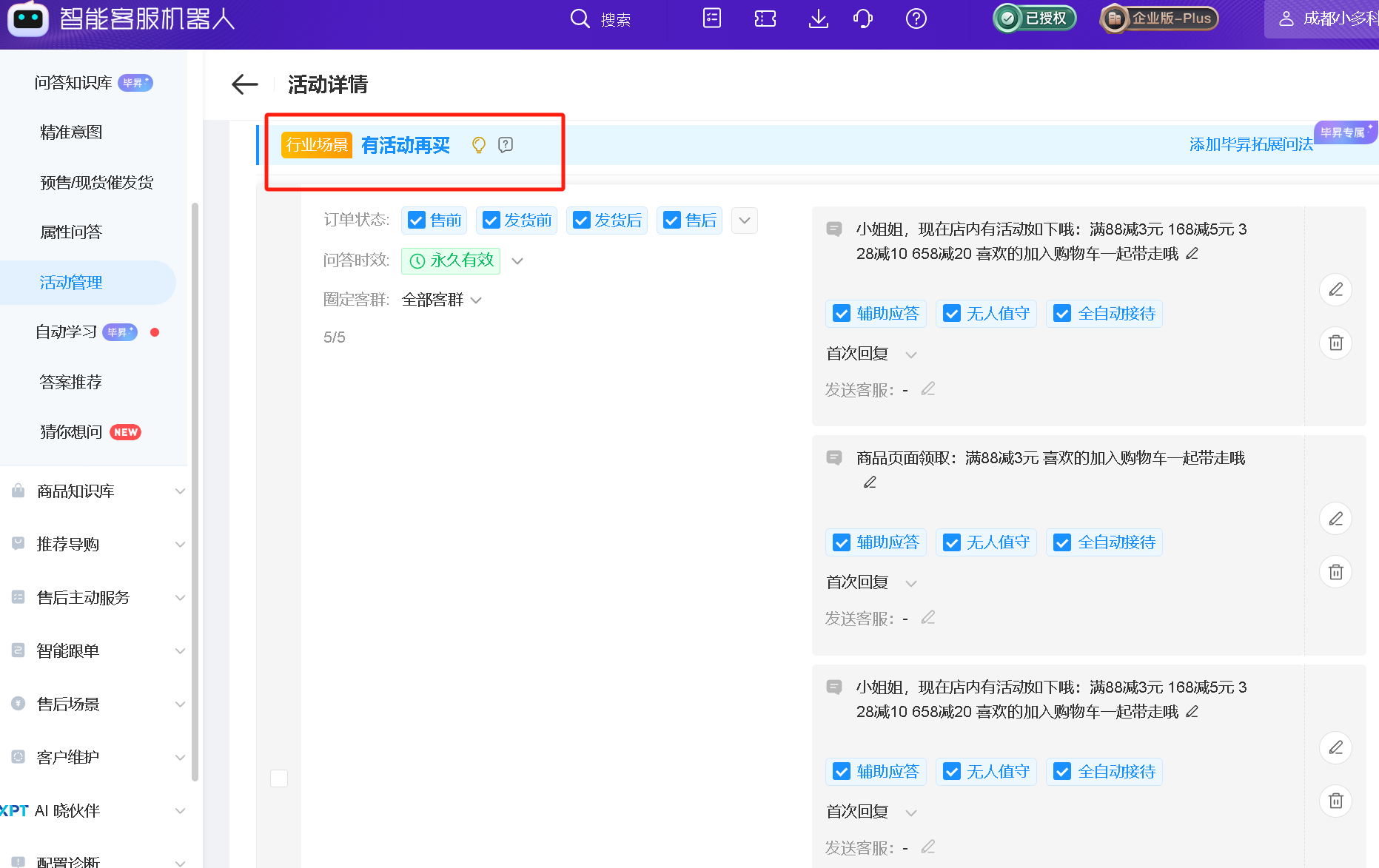This screenshot has height=868, width=1379.
Task: Open 属性问答 in the sidebar
Action: [x=71, y=232]
